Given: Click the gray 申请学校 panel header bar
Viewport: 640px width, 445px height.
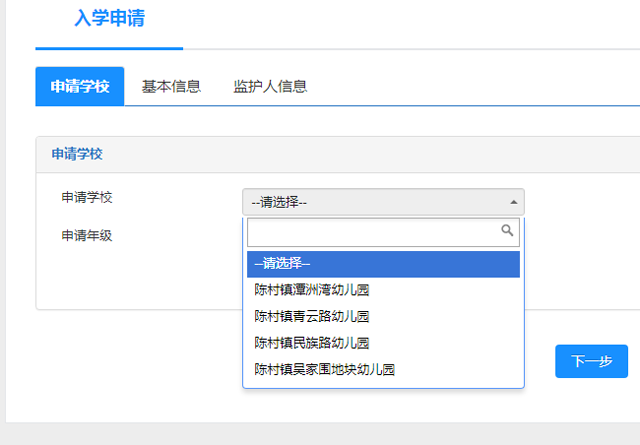Looking at the screenshot, I should 338,154.
